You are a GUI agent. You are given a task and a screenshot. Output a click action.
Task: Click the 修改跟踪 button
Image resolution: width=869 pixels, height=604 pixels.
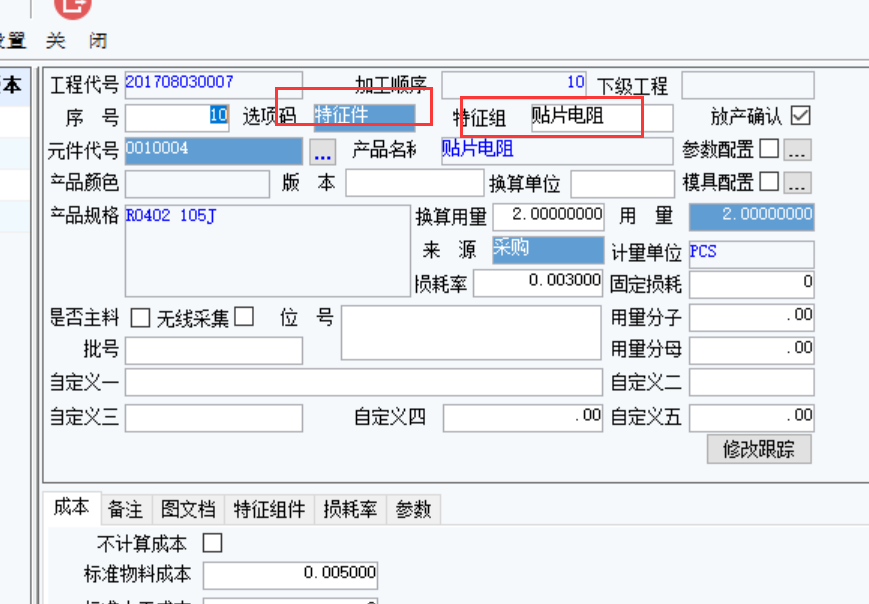pos(758,449)
